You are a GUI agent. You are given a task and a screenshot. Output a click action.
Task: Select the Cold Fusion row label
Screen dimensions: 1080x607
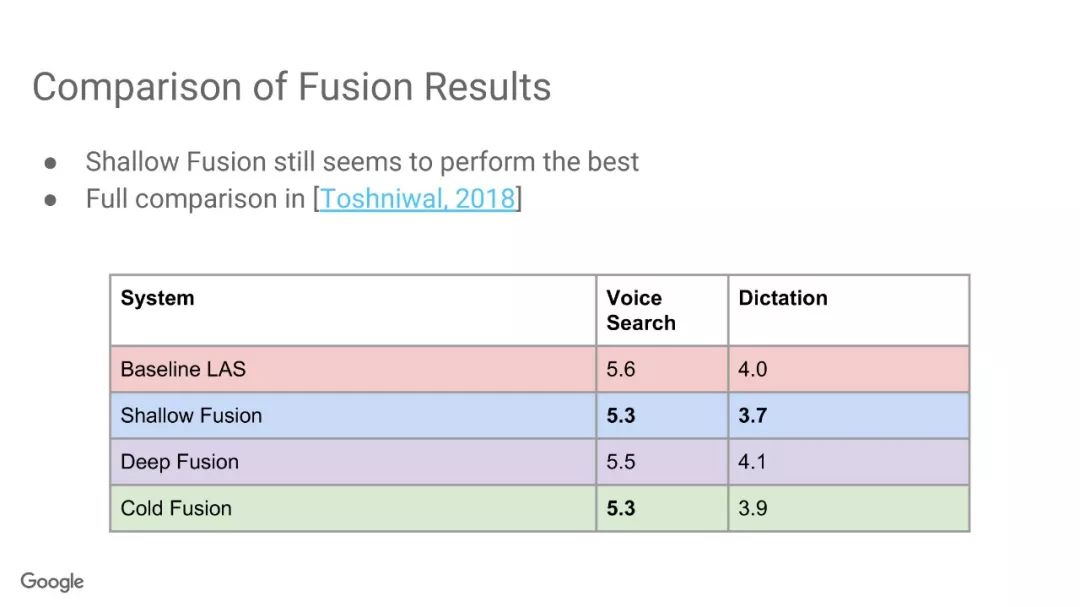(x=176, y=508)
